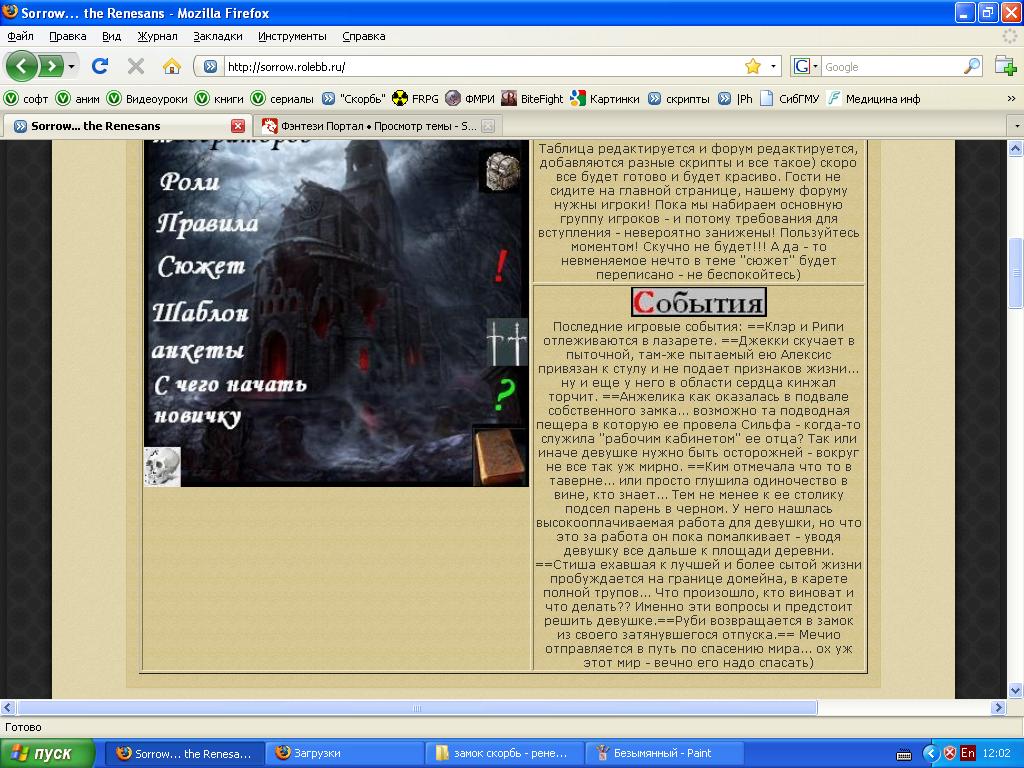Go forward with the green Forward arrow
Viewport: 1024px width, 768px height.
coord(50,66)
